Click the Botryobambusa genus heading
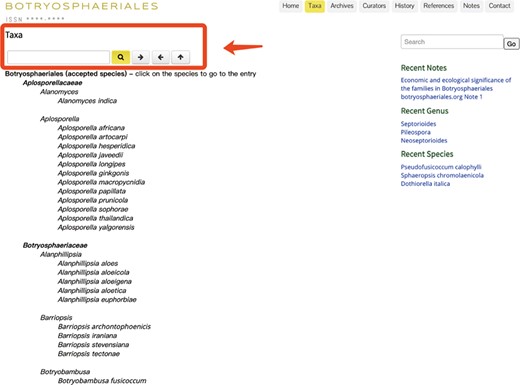Image resolution: width=520 pixels, height=385 pixels. coord(65,372)
